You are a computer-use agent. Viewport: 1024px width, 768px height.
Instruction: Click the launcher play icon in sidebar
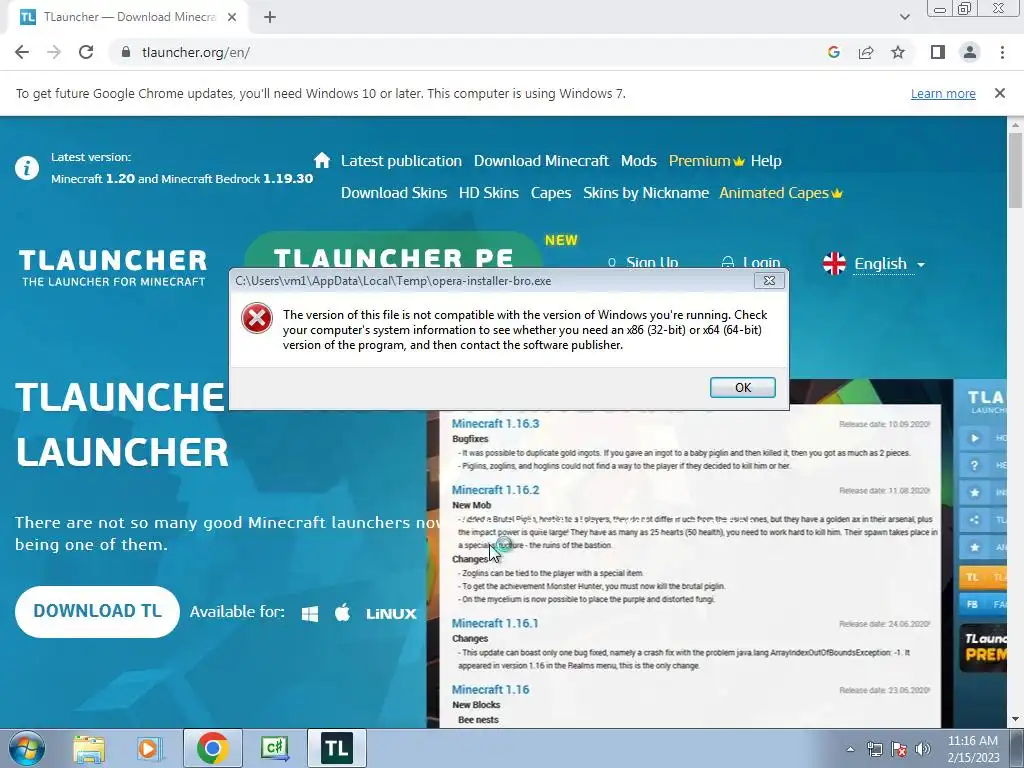pyautogui.click(x=974, y=438)
